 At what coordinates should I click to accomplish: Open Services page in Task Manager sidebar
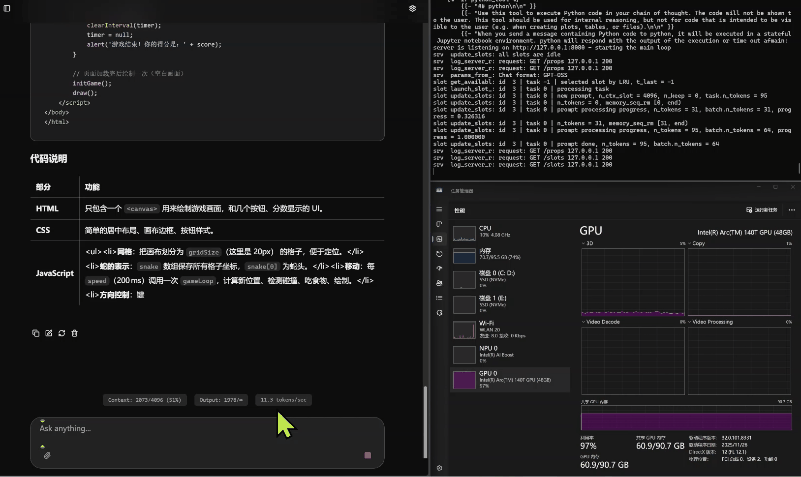(x=439, y=313)
